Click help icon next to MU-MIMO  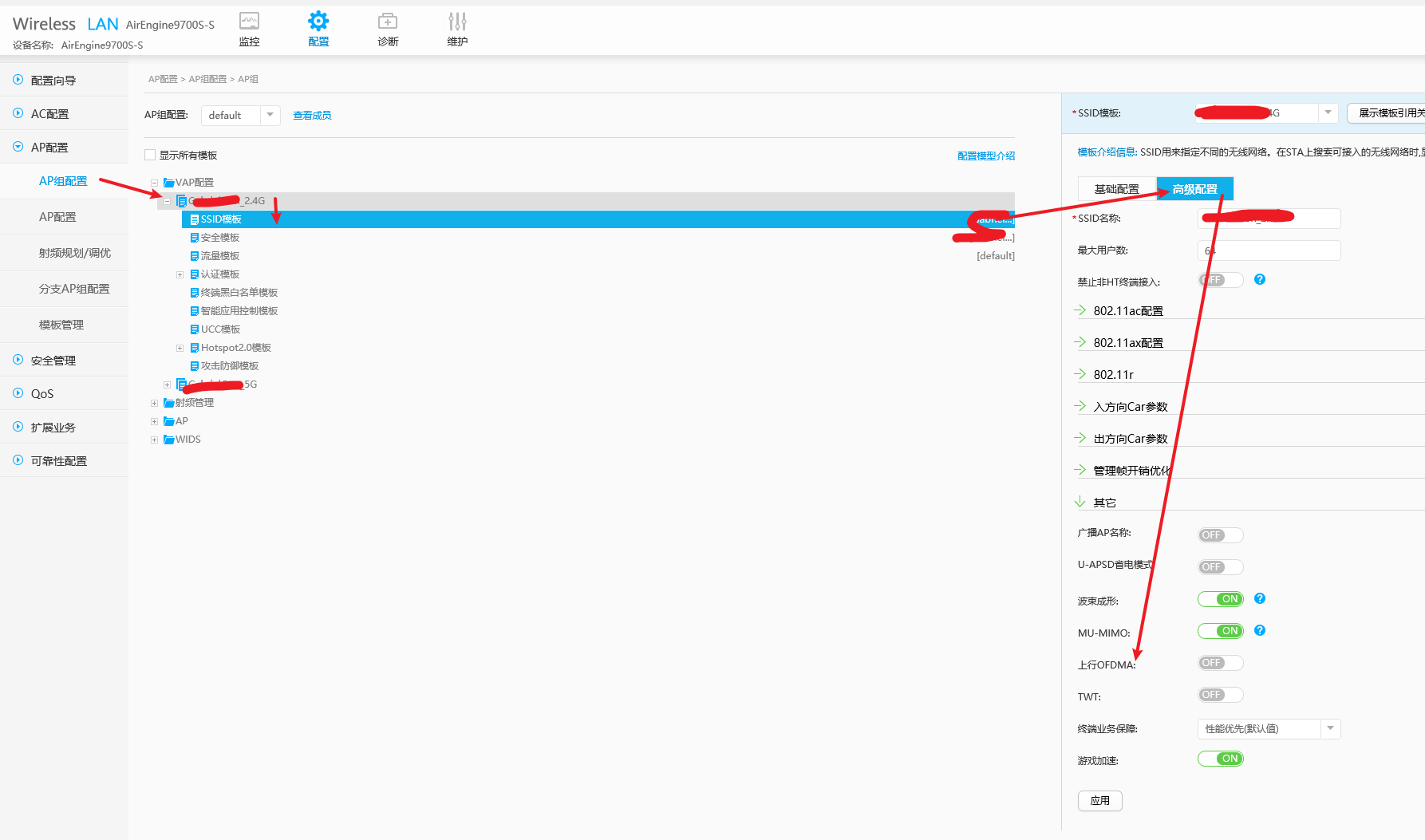1260,630
